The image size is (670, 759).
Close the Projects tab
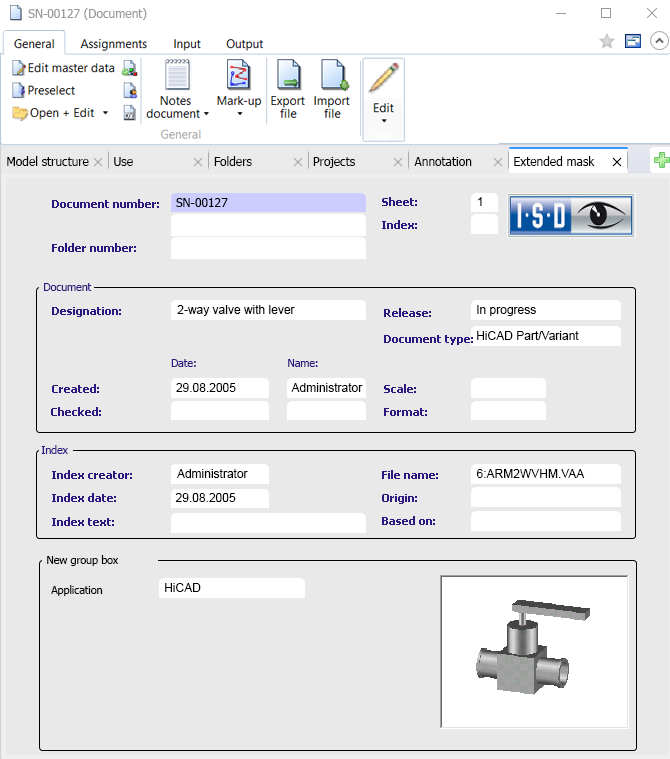click(x=398, y=162)
